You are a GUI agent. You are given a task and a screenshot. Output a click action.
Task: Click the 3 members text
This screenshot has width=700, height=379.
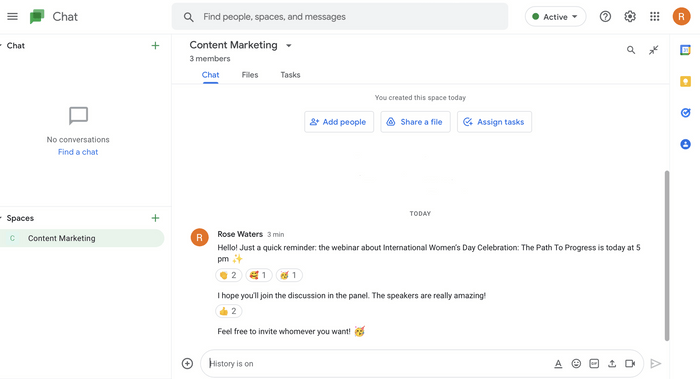point(210,58)
